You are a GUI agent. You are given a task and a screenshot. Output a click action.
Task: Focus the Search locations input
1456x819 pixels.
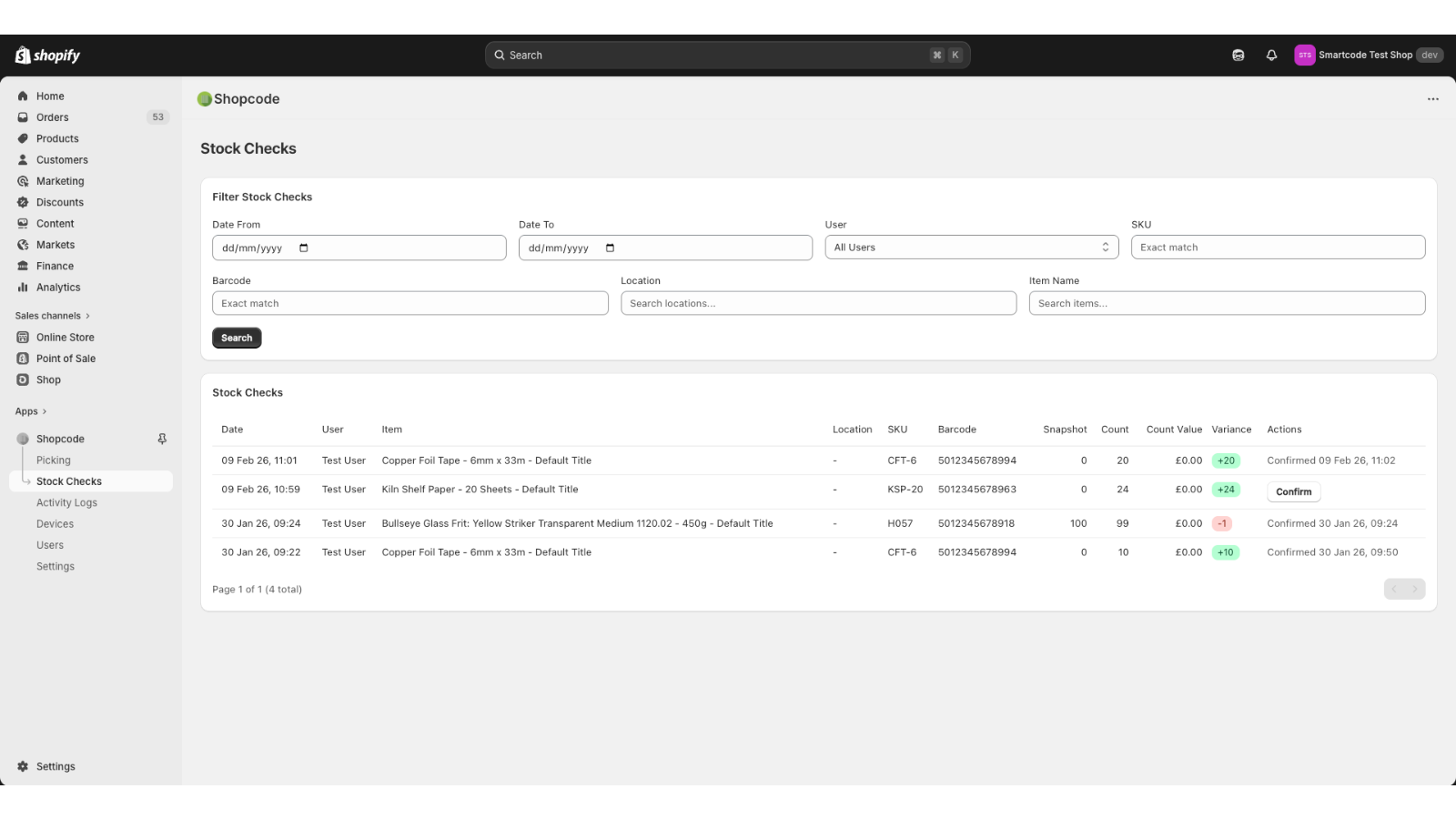(817, 304)
